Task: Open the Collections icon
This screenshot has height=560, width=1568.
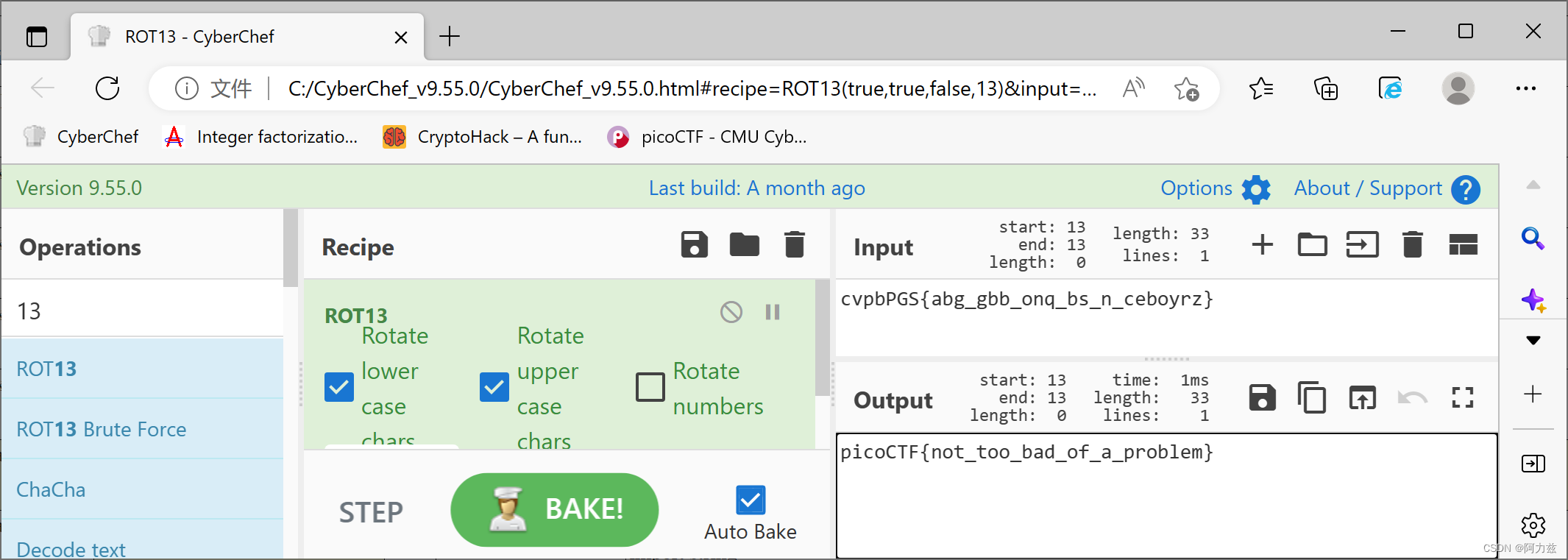Action: 1325,89
